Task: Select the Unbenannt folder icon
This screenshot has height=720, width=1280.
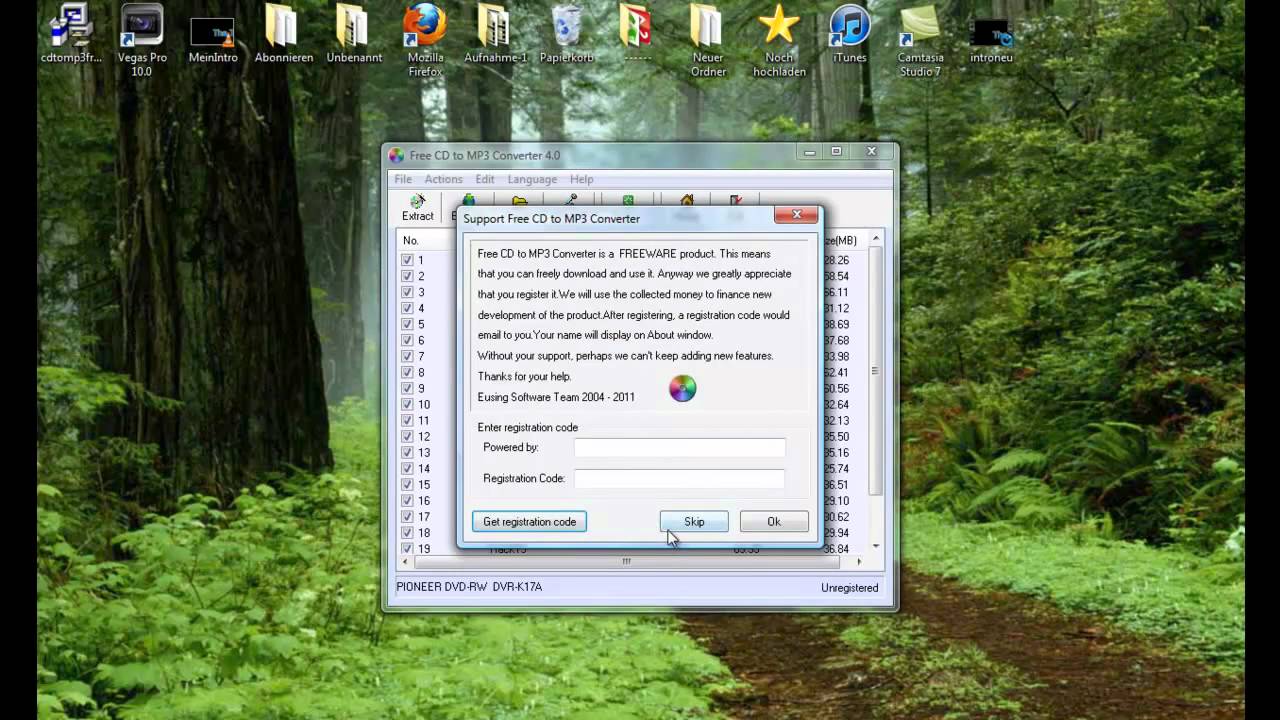Action: pos(354,35)
